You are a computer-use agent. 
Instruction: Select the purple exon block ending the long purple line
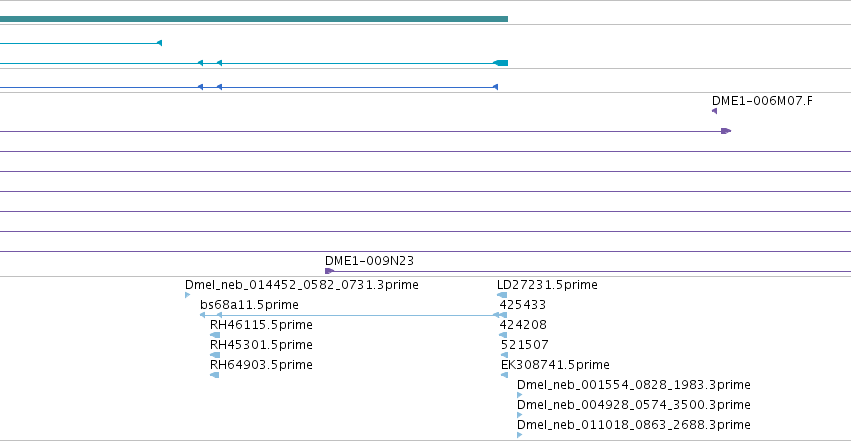pos(726,131)
